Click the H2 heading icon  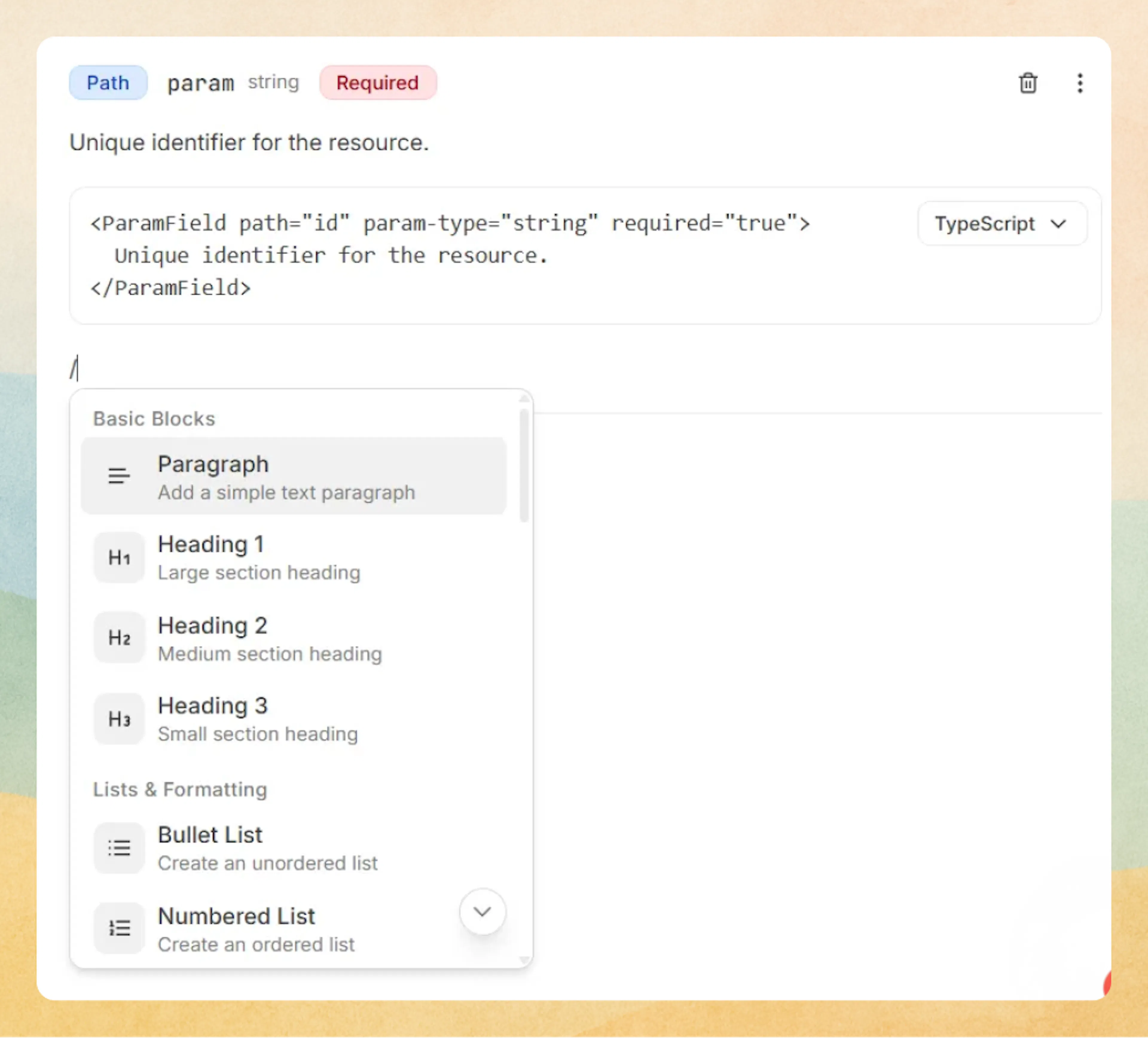pyautogui.click(x=119, y=638)
